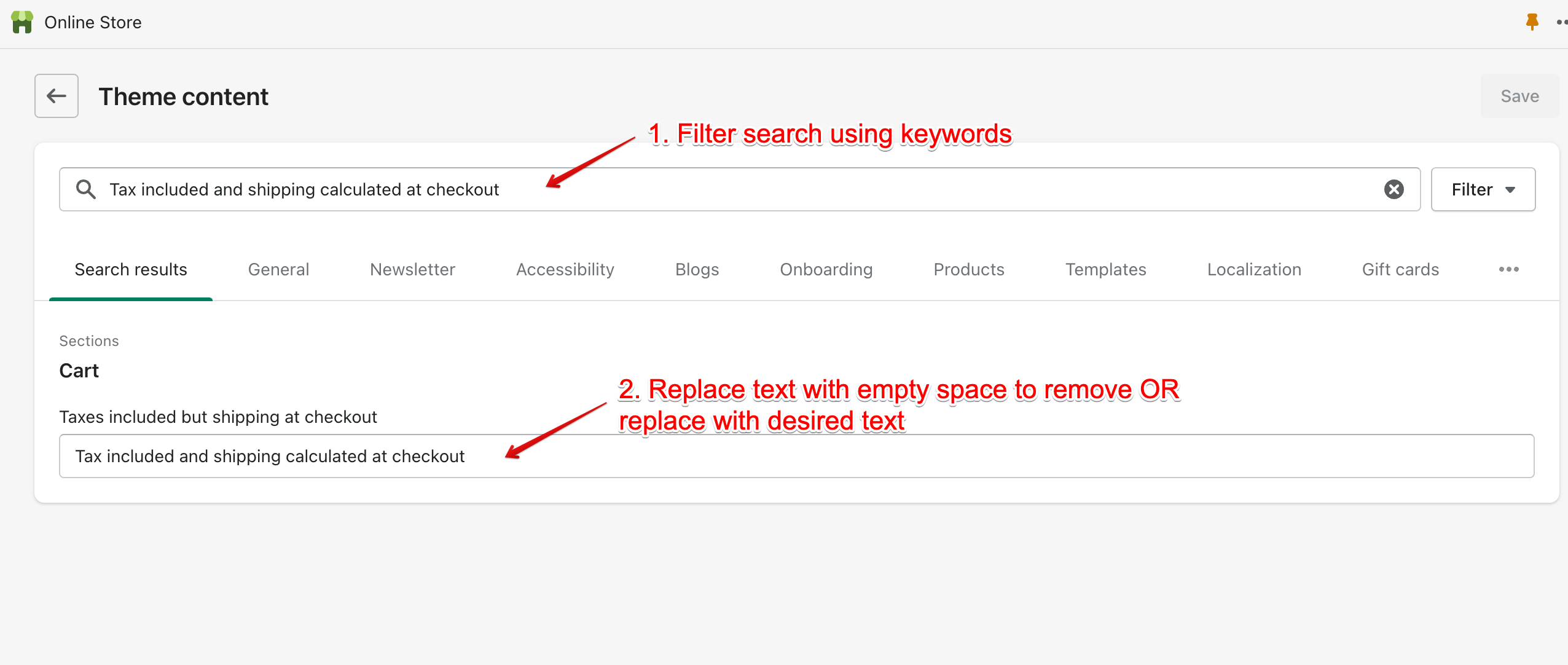Open the Newsletter tab
Image resolution: width=1568 pixels, height=665 pixels.
coord(412,269)
